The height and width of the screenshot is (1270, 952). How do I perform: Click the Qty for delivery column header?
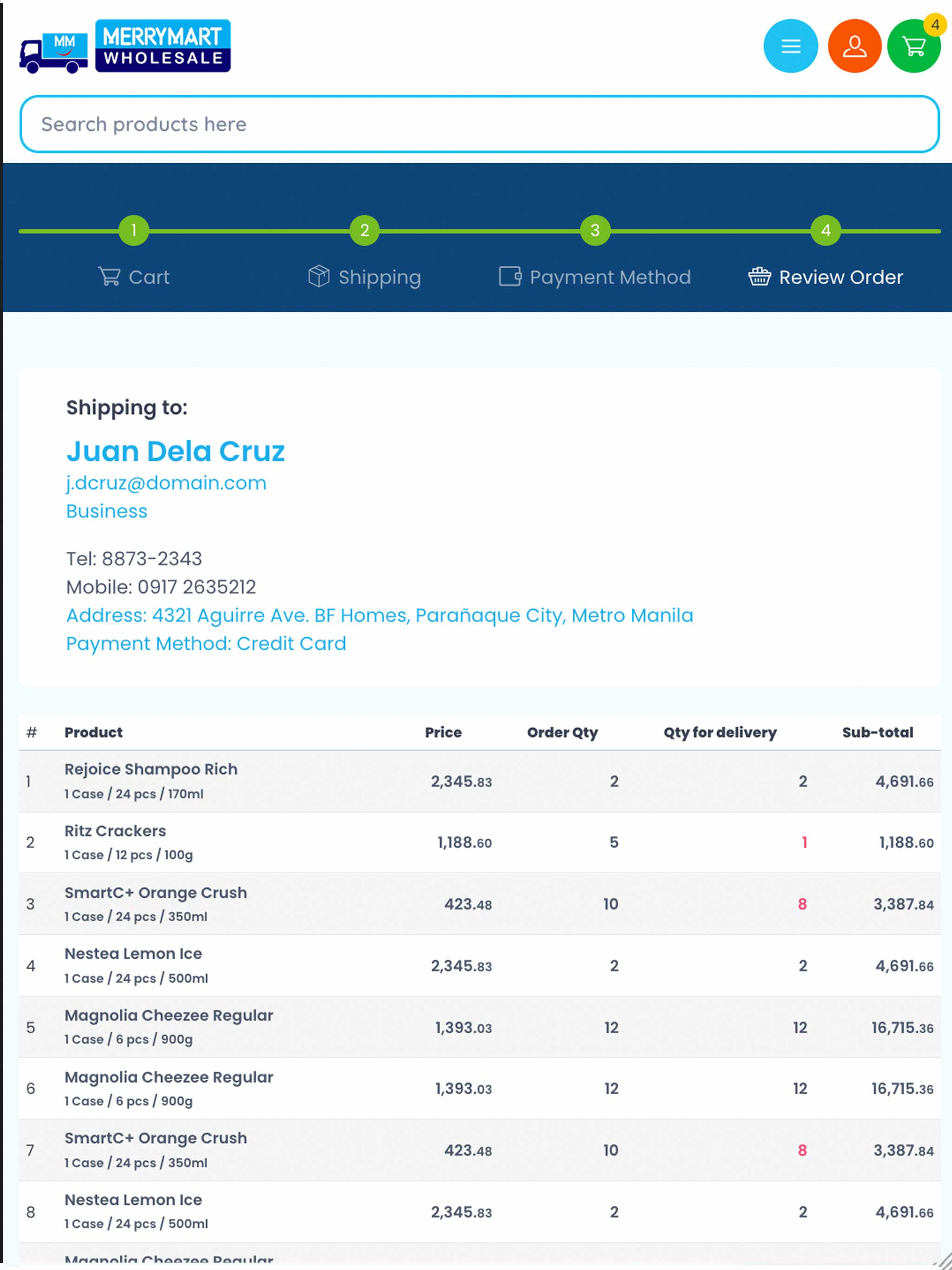coord(720,733)
